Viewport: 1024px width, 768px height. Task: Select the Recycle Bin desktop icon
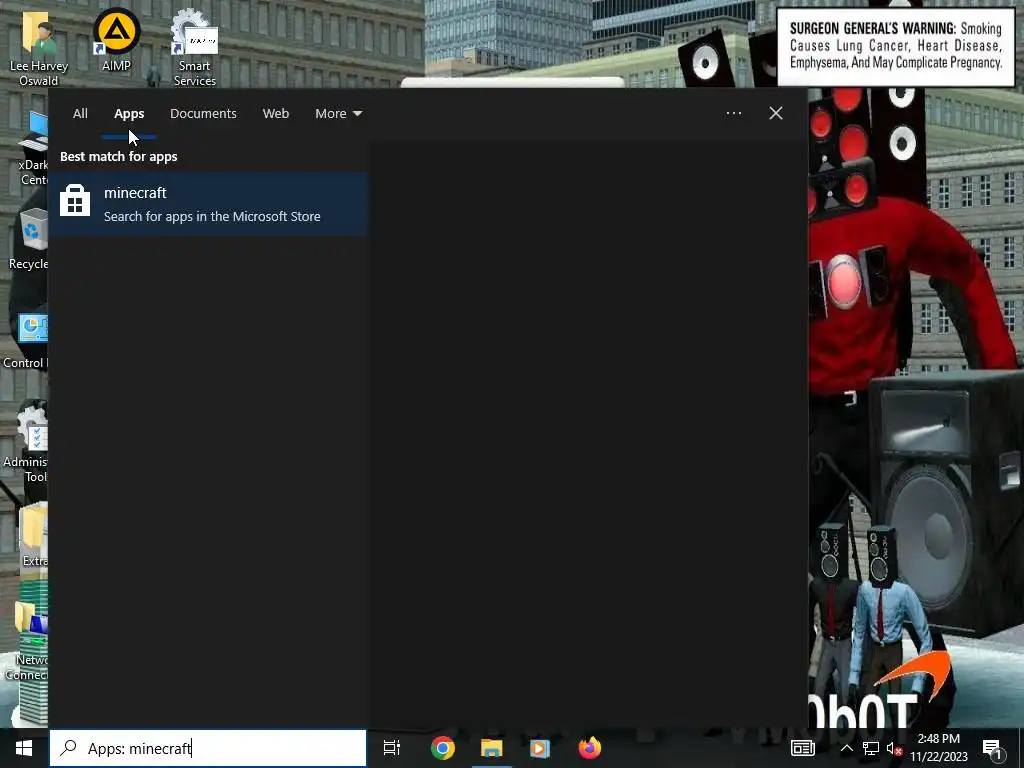pyautogui.click(x=28, y=238)
